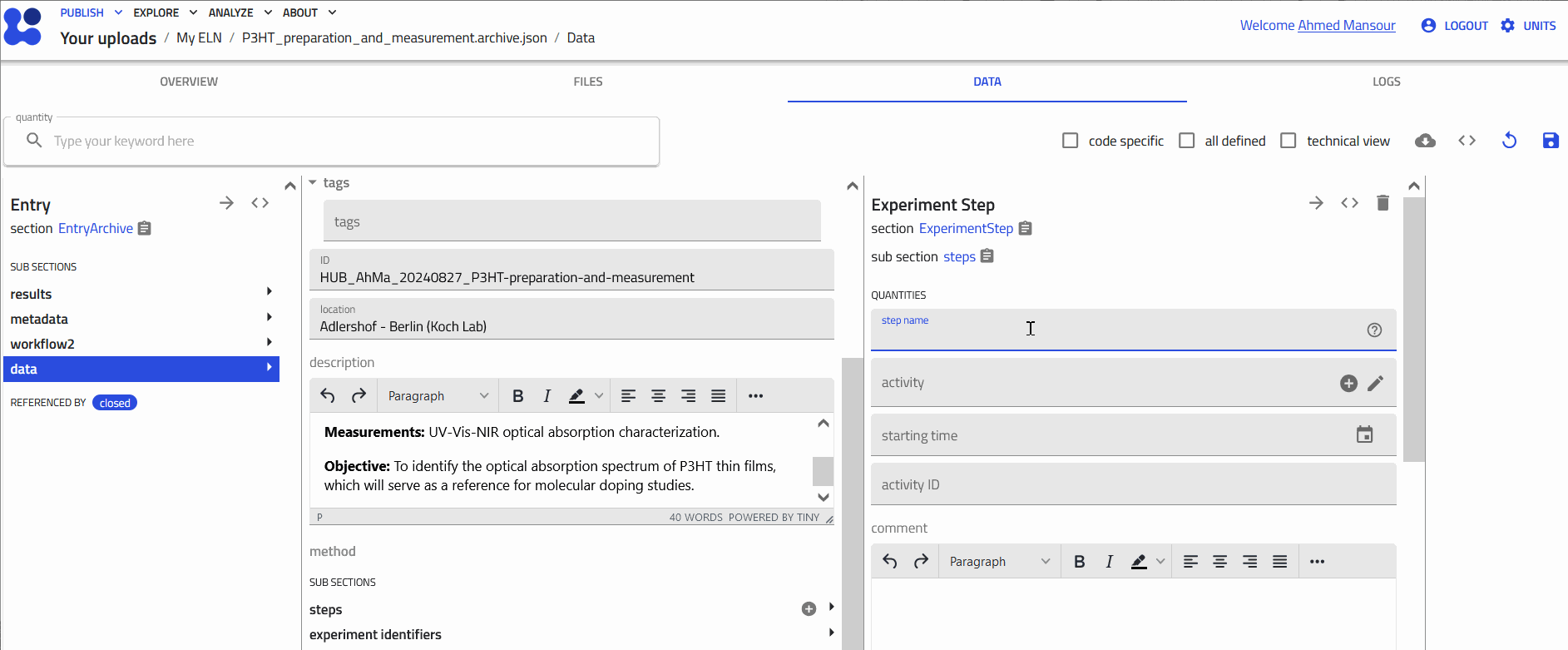Toggle the technical view checkbox
Viewport: 1568px width, 650px height.
1289,141
